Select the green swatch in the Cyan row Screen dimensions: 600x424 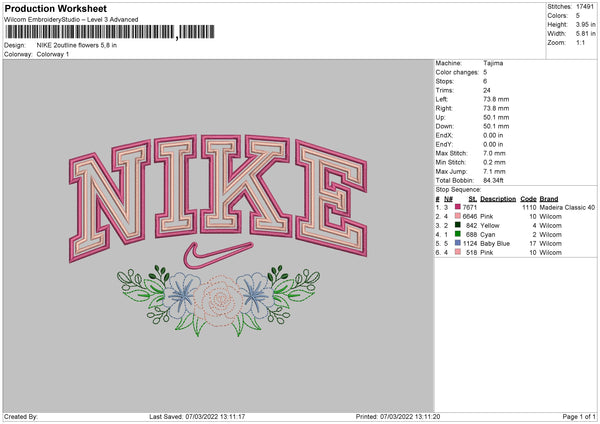(x=457, y=234)
